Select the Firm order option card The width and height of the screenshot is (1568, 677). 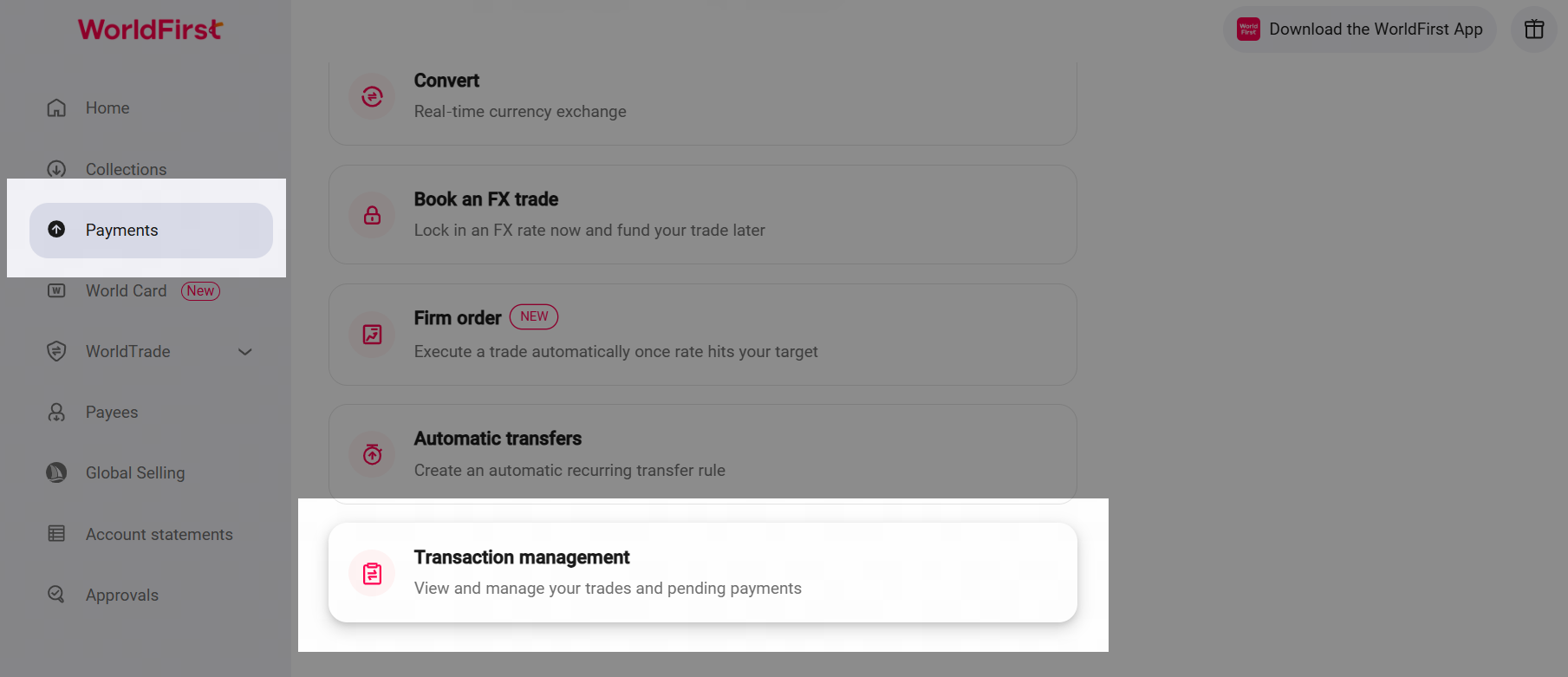tap(702, 335)
